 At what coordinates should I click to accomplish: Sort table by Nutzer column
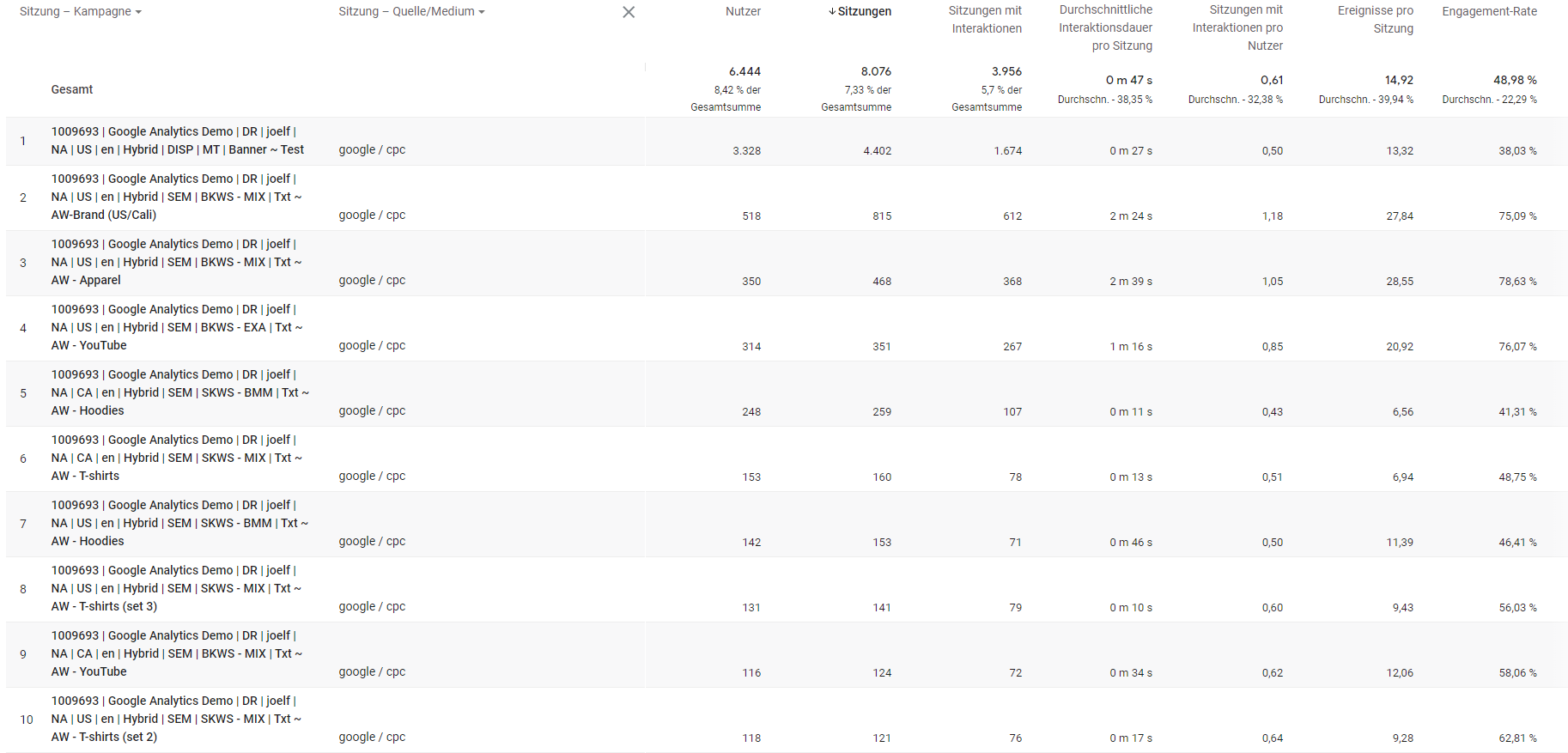[x=743, y=12]
